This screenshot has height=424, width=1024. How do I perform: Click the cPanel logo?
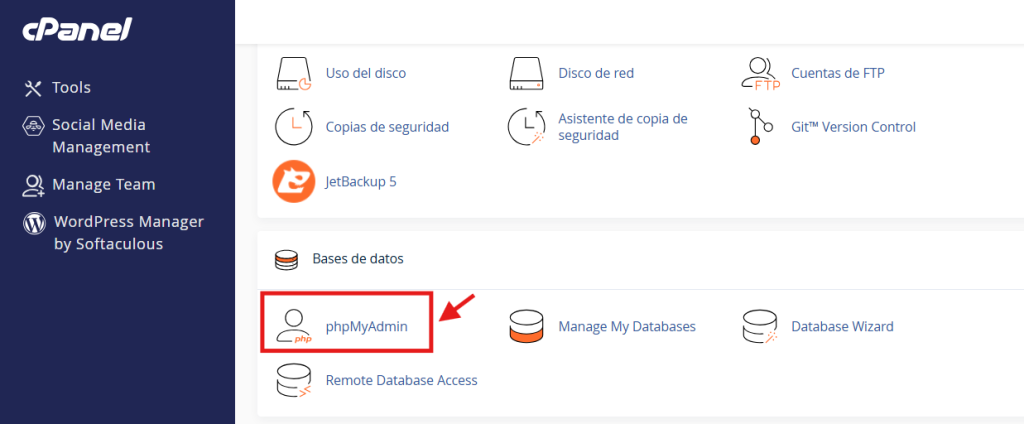tap(77, 30)
